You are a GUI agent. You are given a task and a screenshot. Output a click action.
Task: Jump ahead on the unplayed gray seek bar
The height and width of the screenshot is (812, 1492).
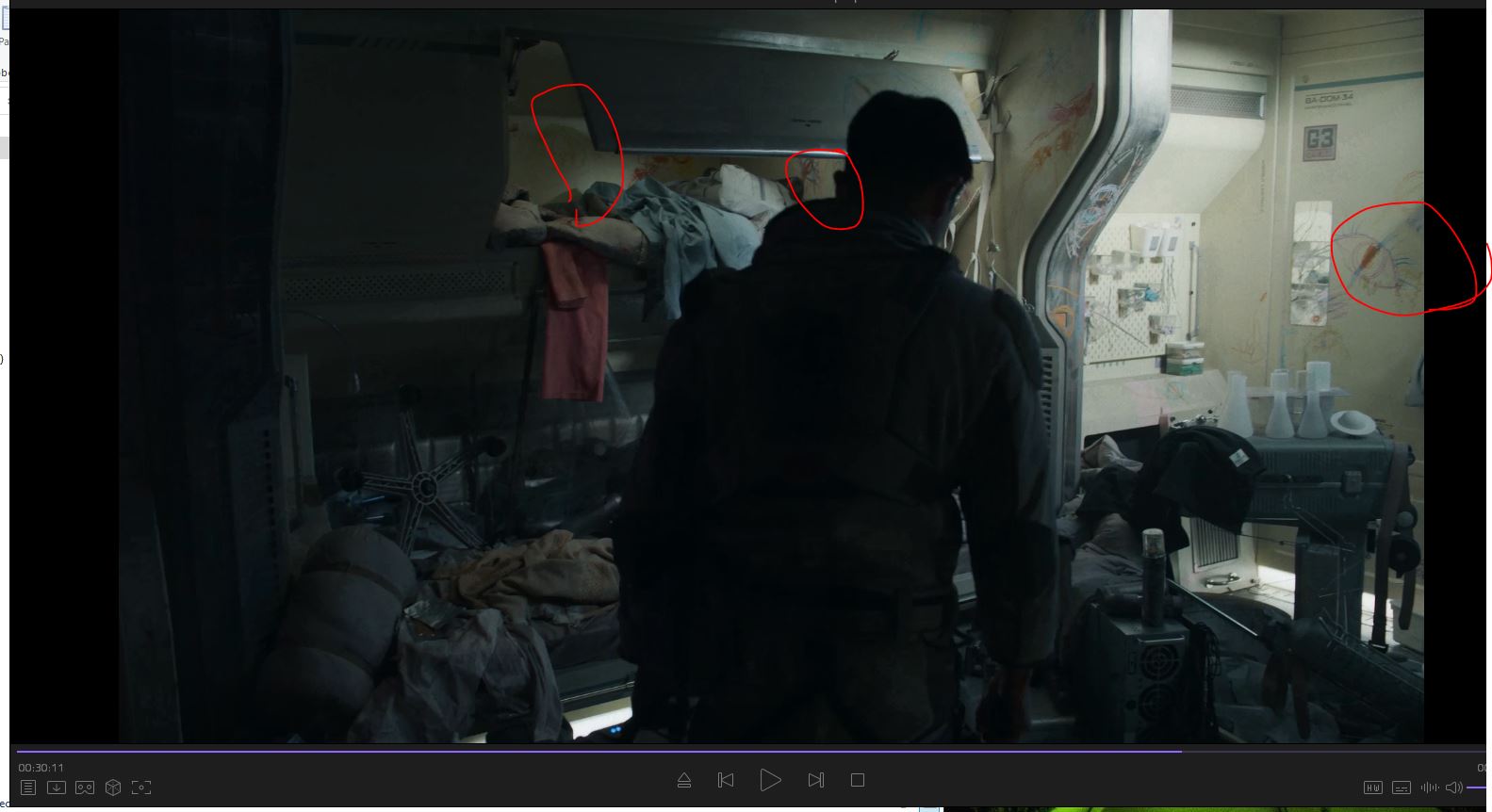[x=1320, y=752]
